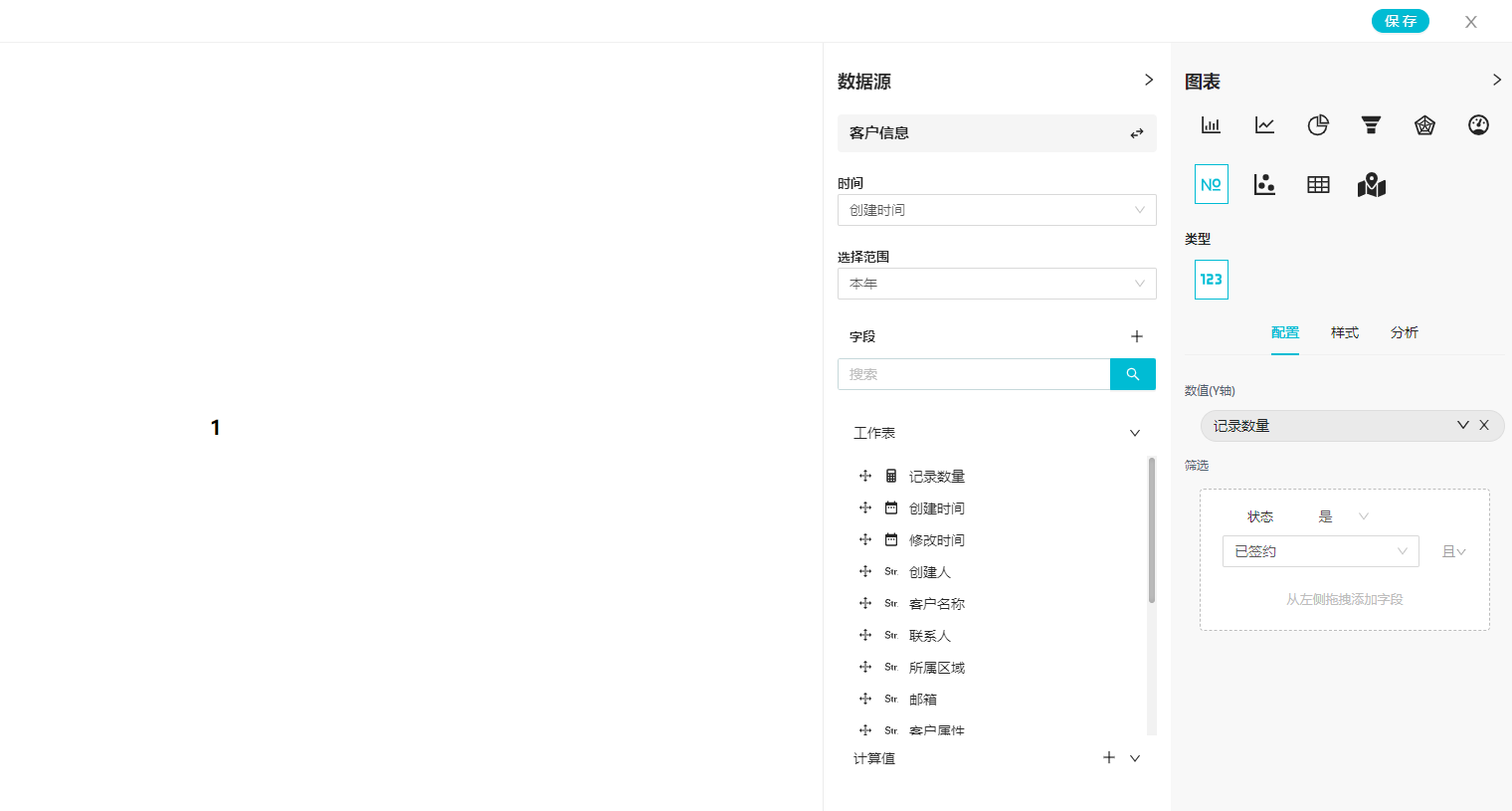Click the 所属区域 field name in list

click(x=937, y=668)
